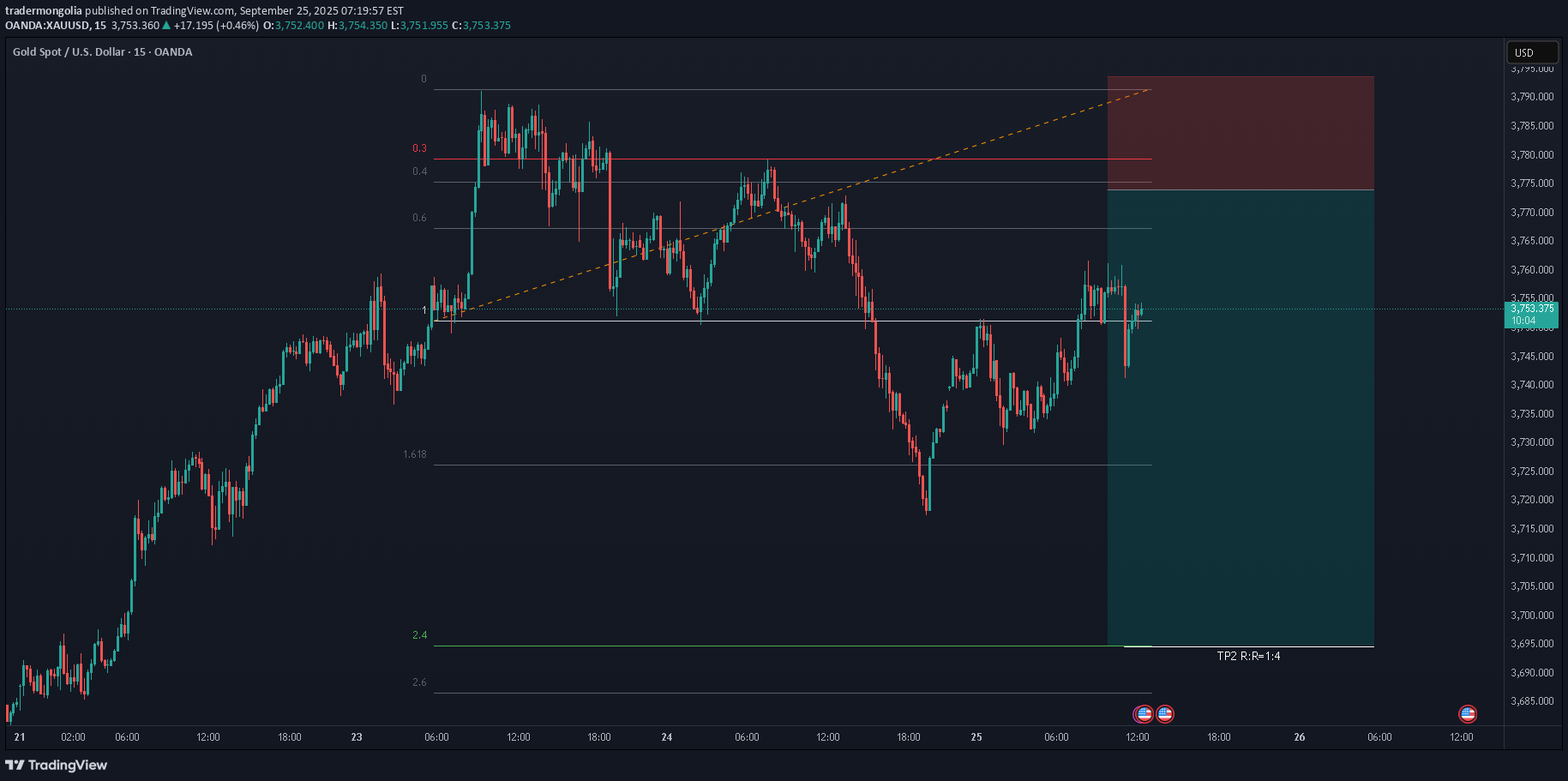Open the US flag event on September 26

1468,713
